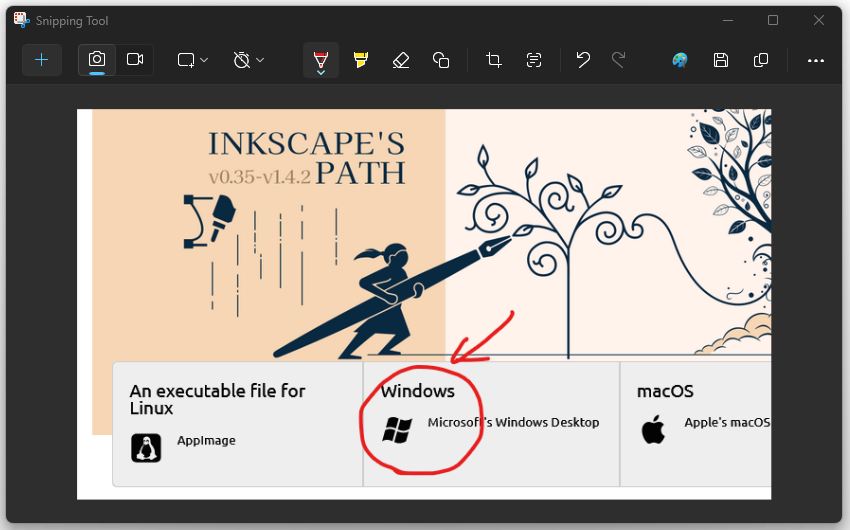Viewport: 850px width, 530px height.
Task: Open the text actions tool
Action: pos(534,60)
